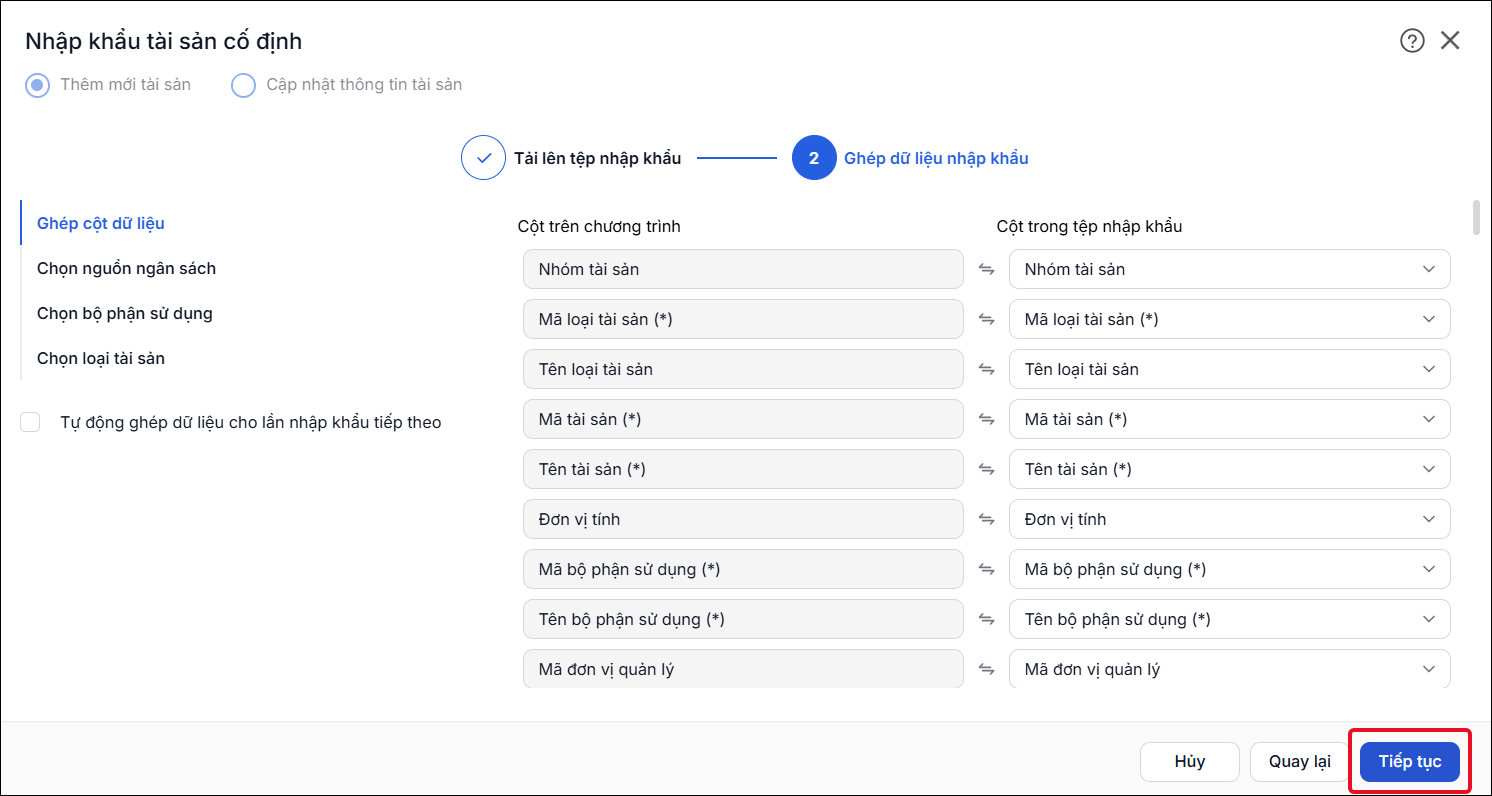
Task: Expand the Nhóm tài sản import column dropdown
Action: tap(1230, 269)
